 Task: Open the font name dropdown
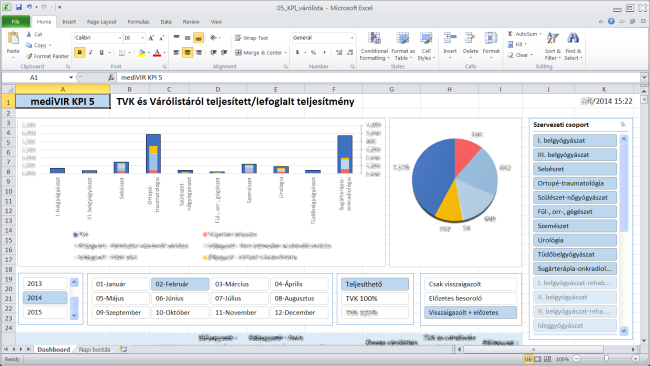120,38
